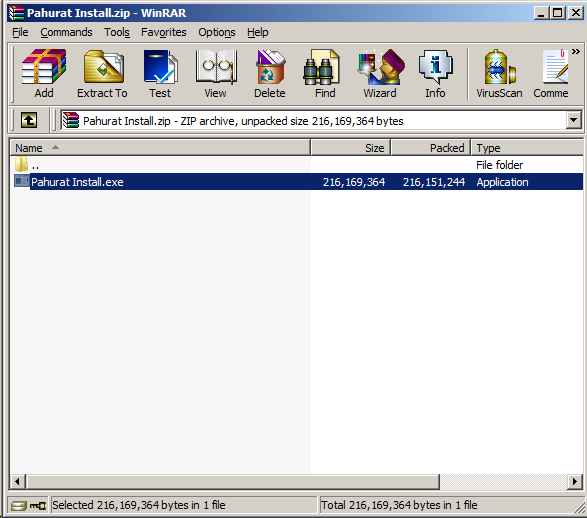Viewport: 587px width, 518px height.
Task: Minimize the WinRAR window
Action: (541, 13)
